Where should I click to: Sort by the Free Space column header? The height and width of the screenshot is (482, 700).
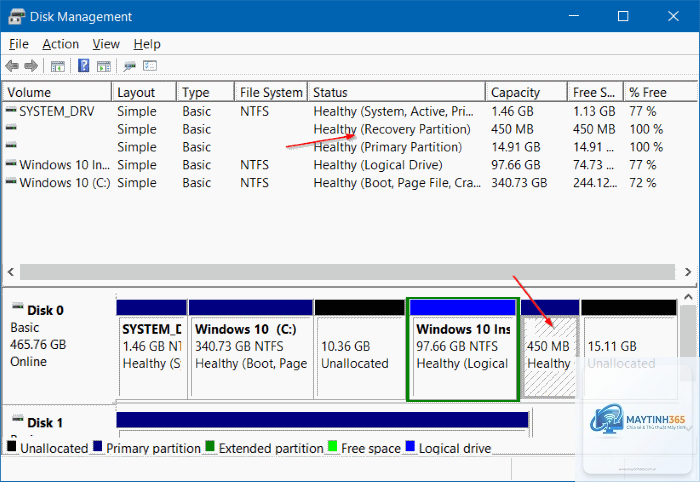click(596, 92)
